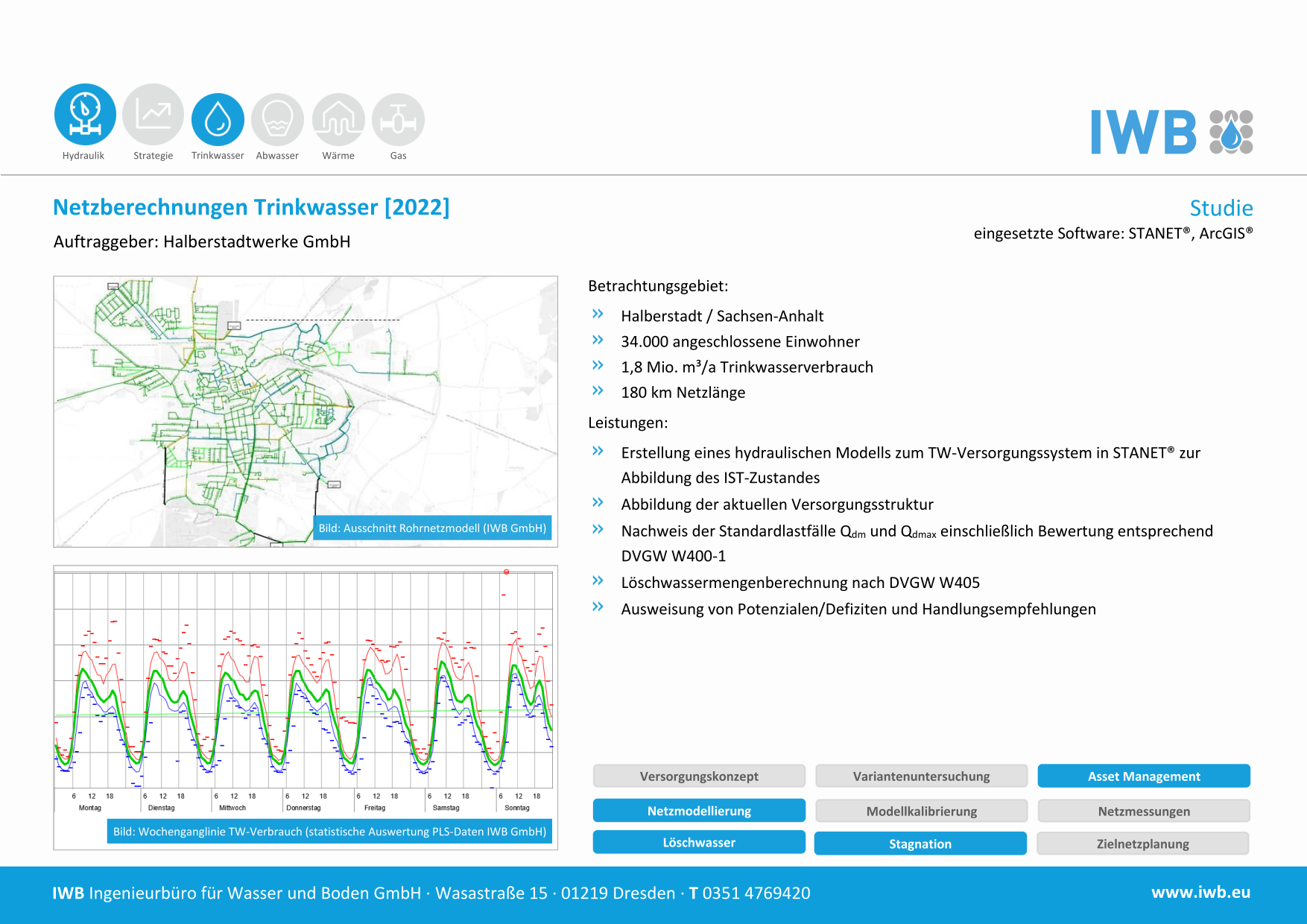The width and height of the screenshot is (1307, 924).
Task: Click the Hydraulik gauge icon
Action: pos(85,114)
